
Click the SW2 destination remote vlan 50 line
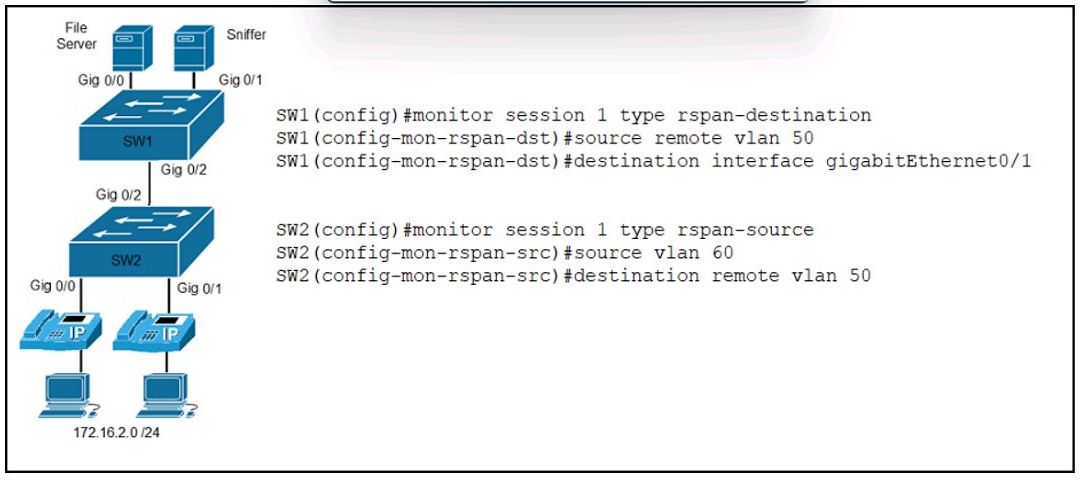tap(574, 275)
